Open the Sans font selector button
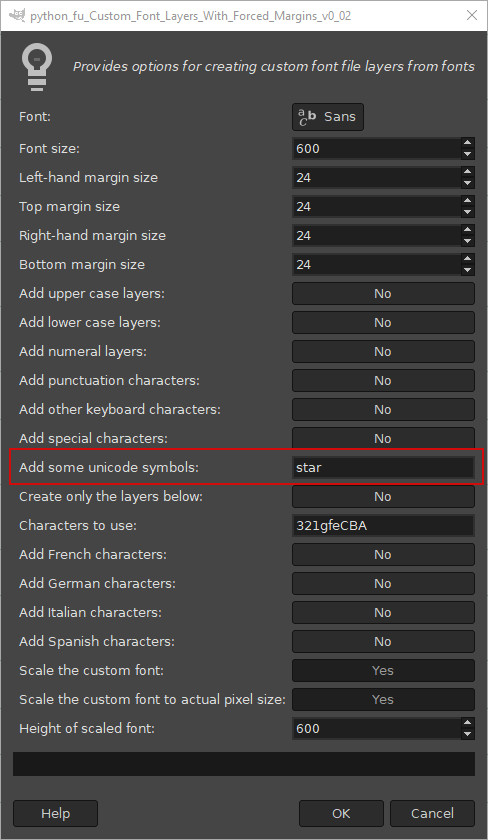This screenshot has width=488, height=840. coord(328,117)
